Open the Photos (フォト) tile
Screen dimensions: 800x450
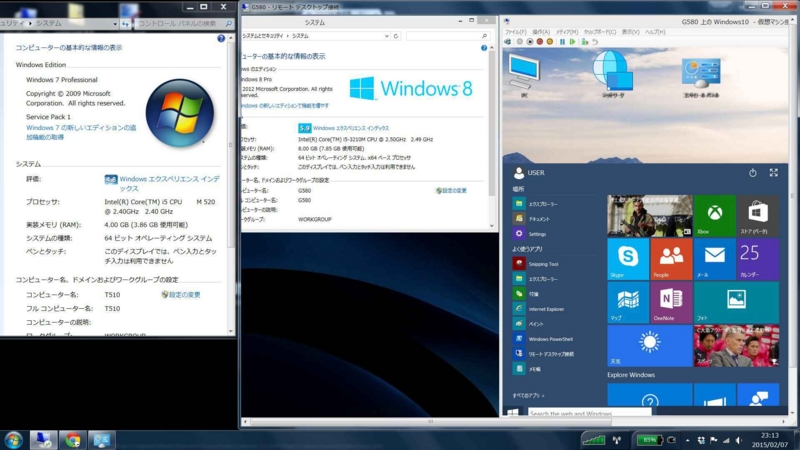click(736, 302)
